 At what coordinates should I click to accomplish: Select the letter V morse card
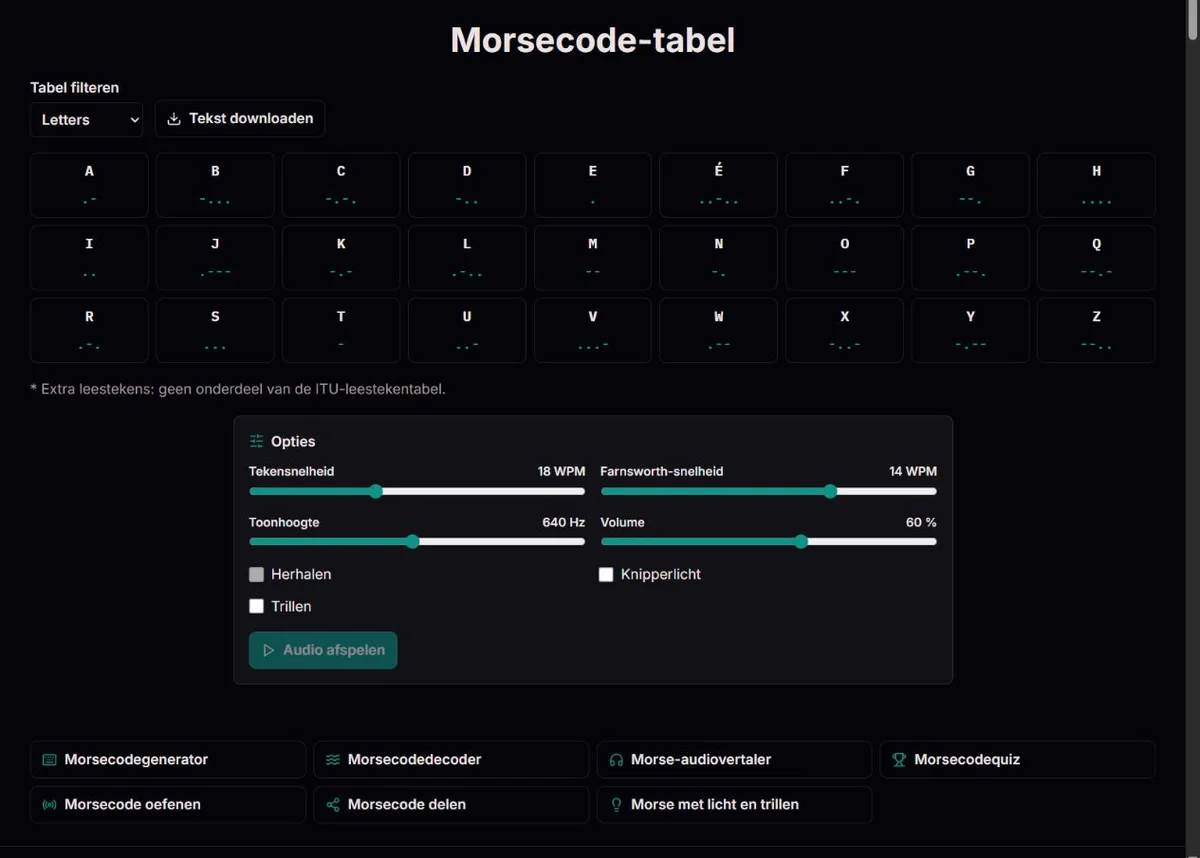click(x=593, y=330)
